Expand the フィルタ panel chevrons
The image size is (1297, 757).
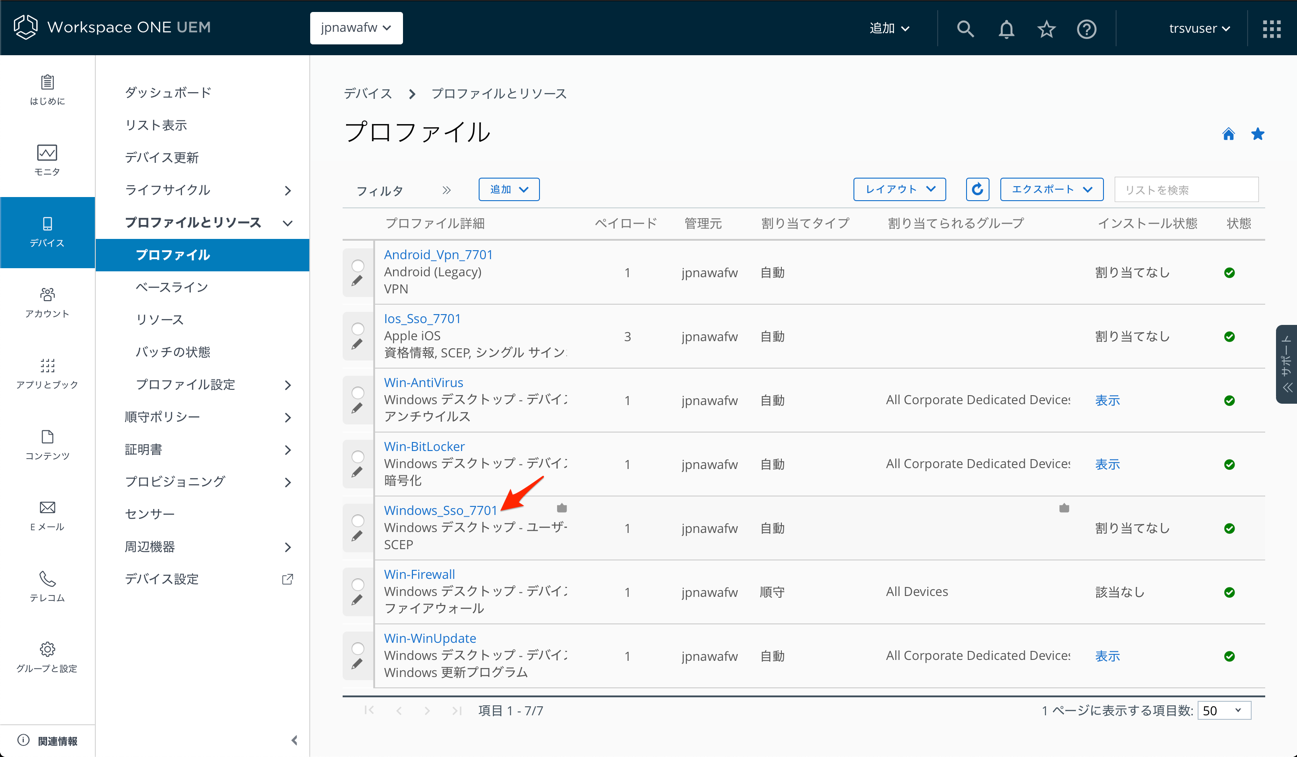(446, 190)
